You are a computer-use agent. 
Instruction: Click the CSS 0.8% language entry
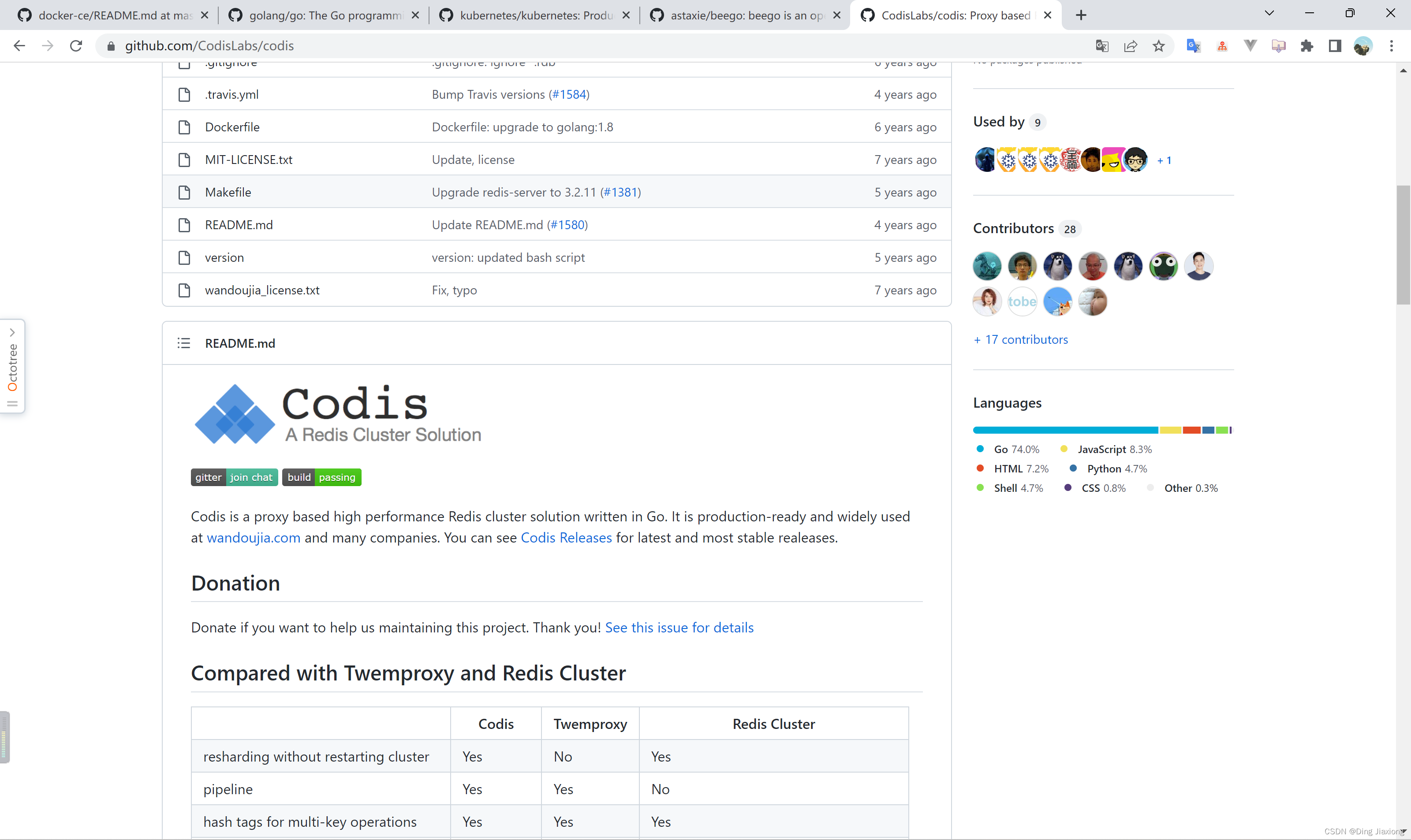(1095, 488)
